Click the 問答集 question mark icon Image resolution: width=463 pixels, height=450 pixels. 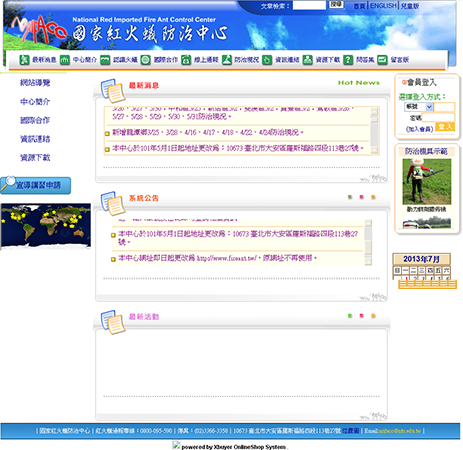(348, 60)
